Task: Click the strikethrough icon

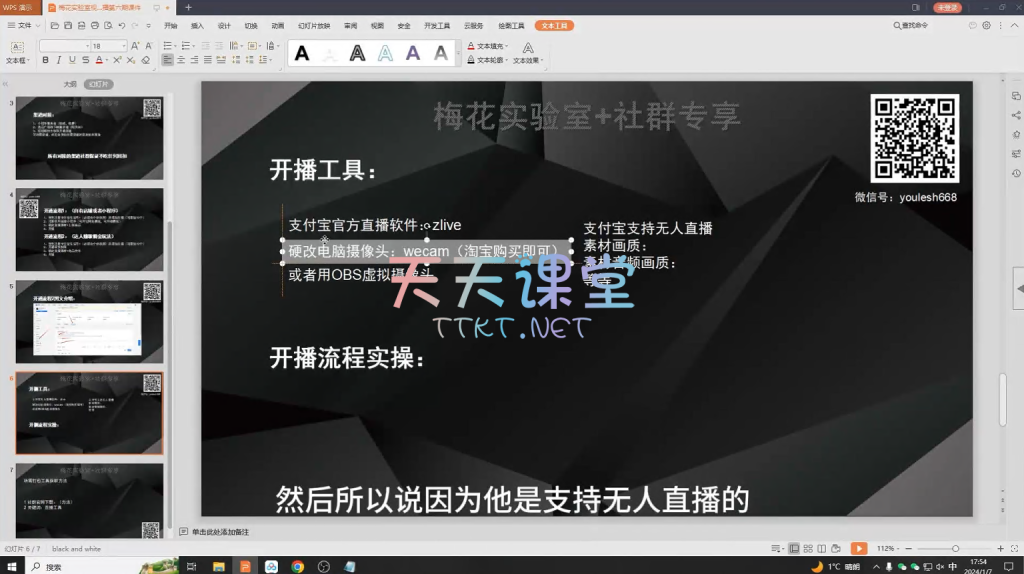Action: 88,60
